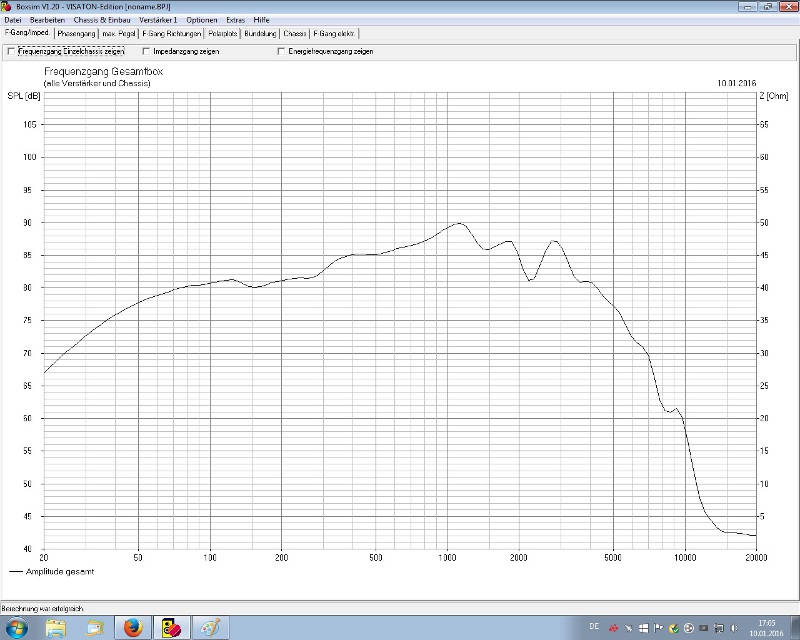Check the Impedanzgang zeigen option
800x640 pixels.
point(146,51)
